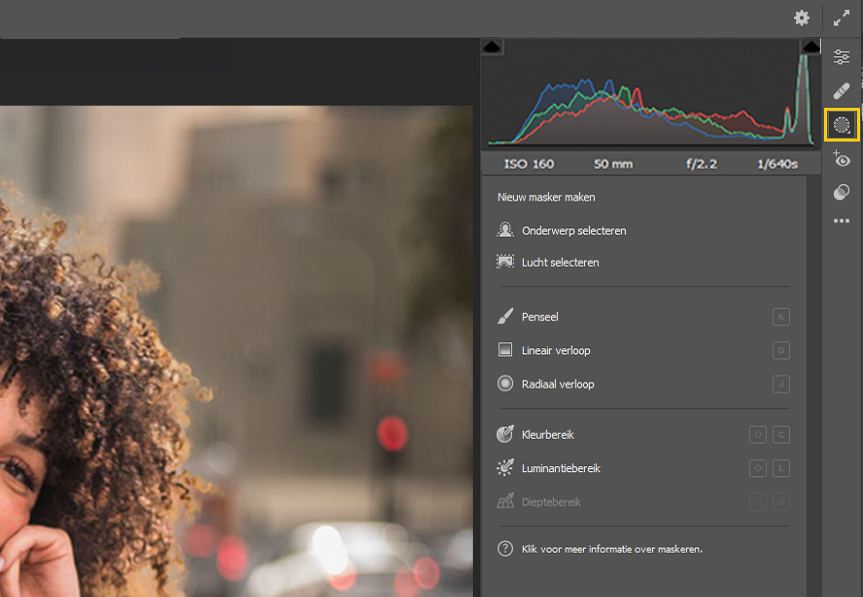
Task: Select the Red Eye tool icon
Action: coord(841,158)
